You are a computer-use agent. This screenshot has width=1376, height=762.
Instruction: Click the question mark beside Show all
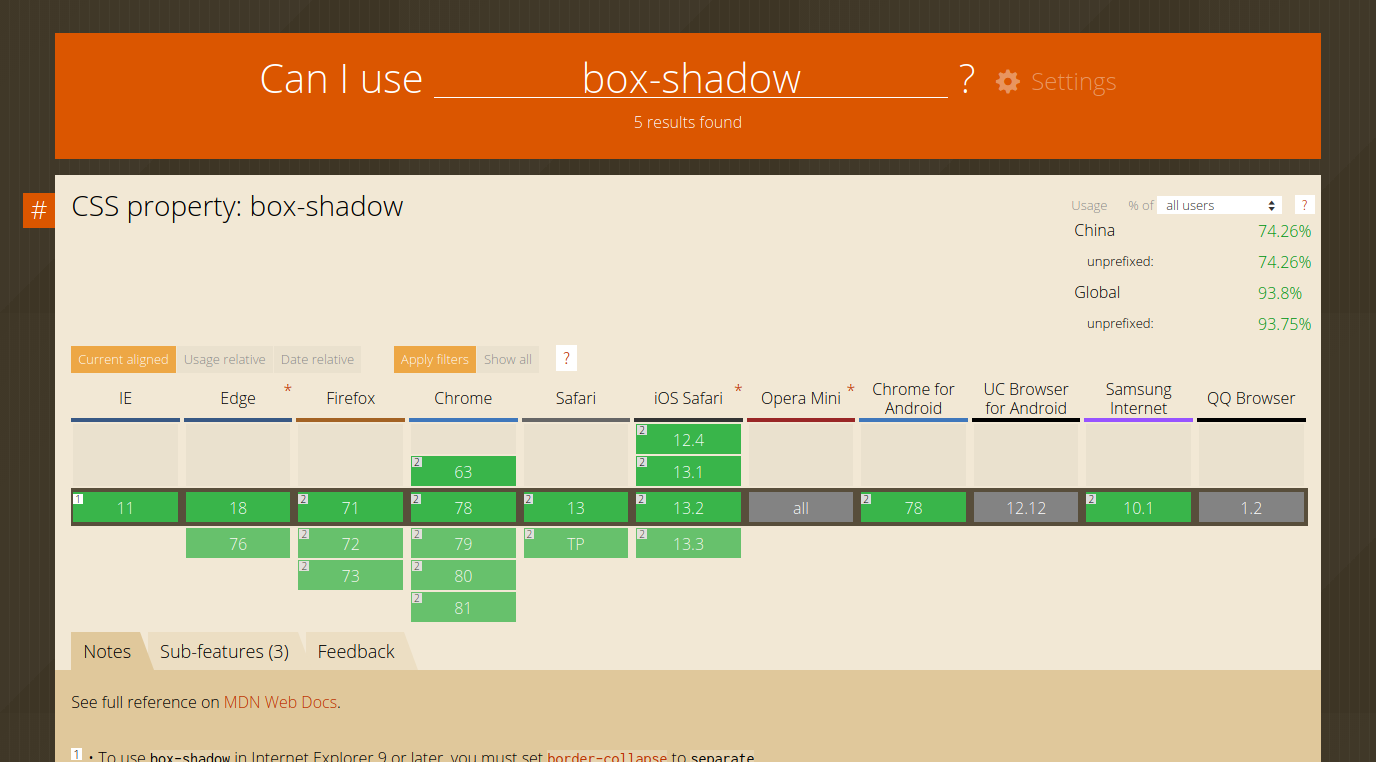coord(566,359)
